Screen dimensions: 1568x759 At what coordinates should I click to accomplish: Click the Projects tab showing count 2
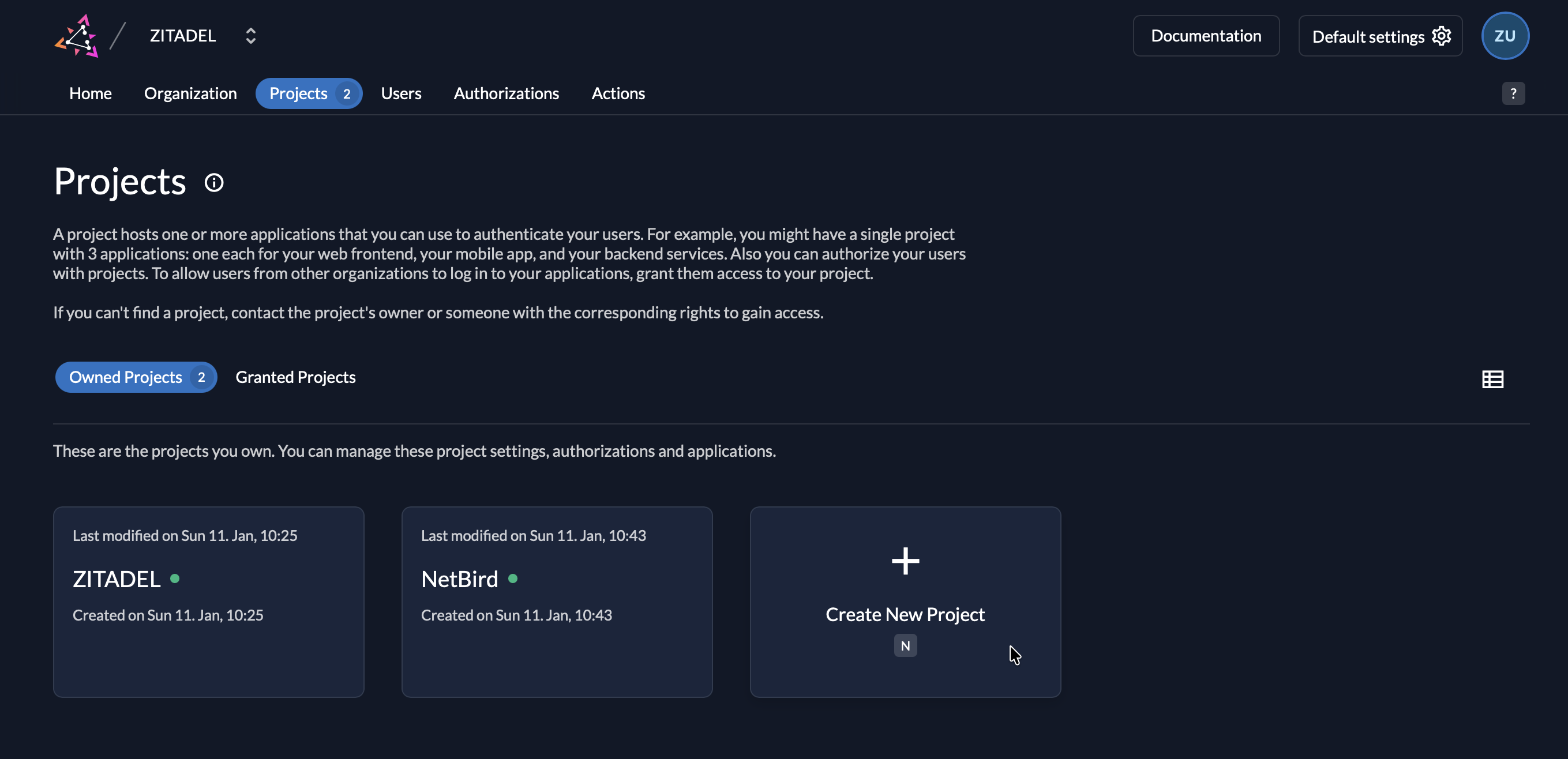309,93
